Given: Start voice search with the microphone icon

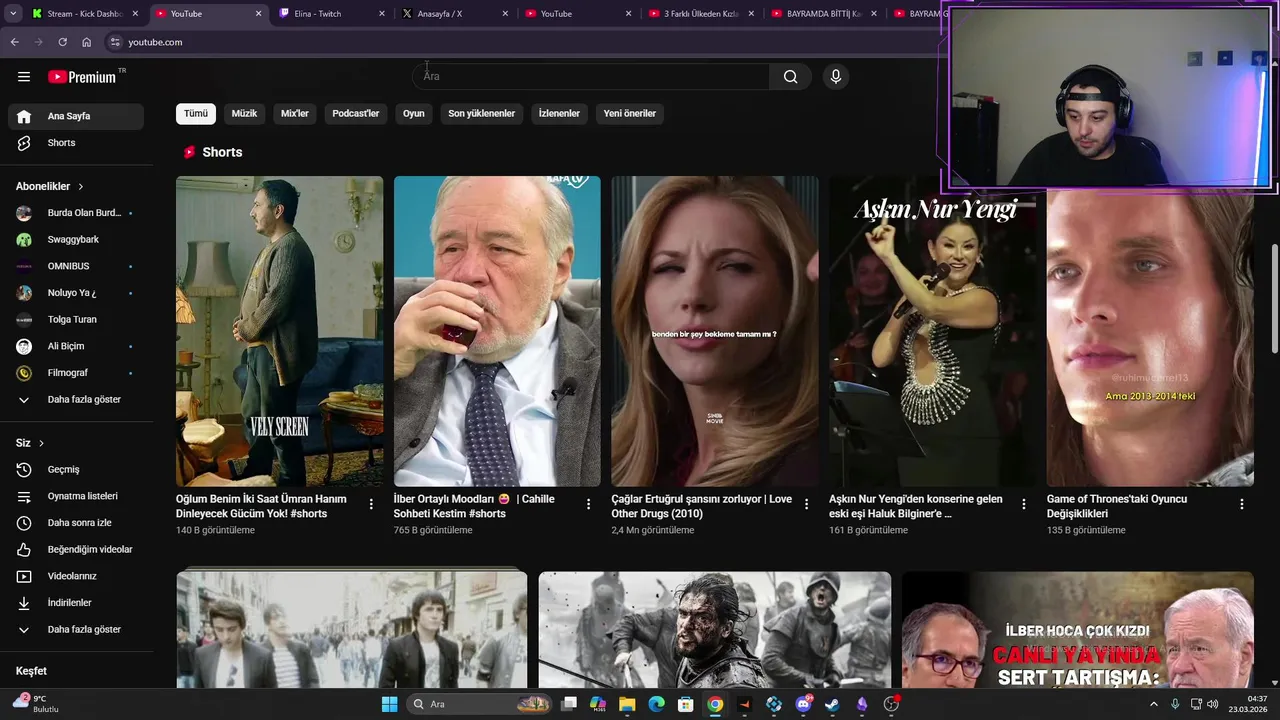Looking at the screenshot, I should click(836, 77).
